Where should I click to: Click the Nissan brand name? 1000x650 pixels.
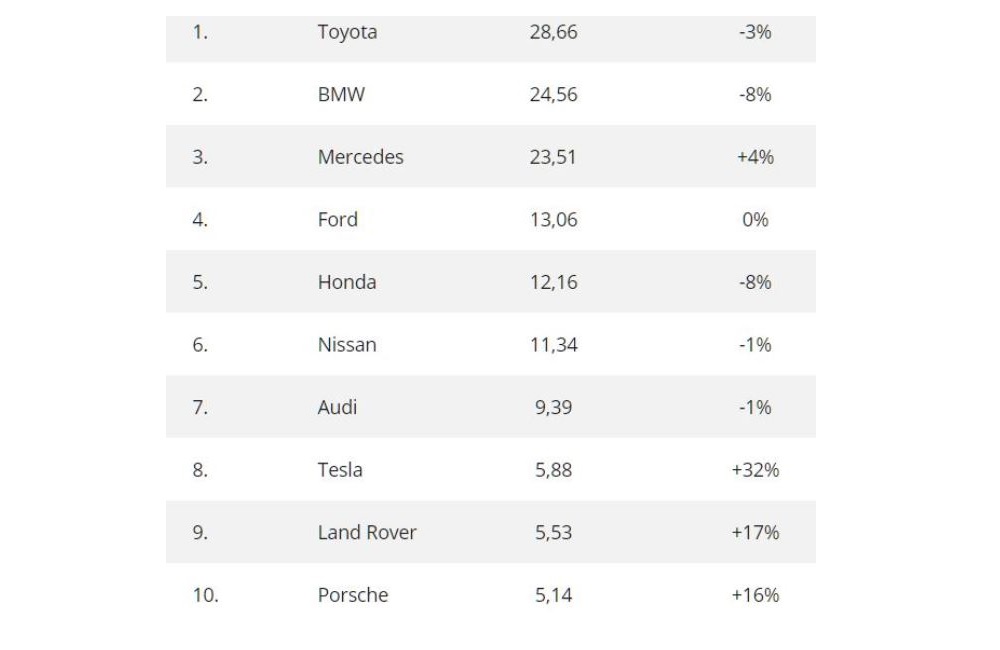(x=347, y=345)
